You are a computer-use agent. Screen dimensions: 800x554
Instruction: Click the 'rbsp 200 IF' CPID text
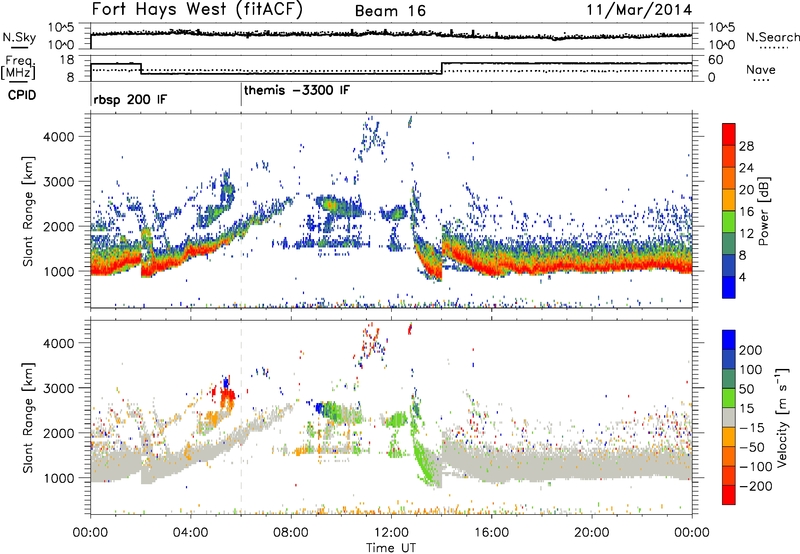click(130, 99)
